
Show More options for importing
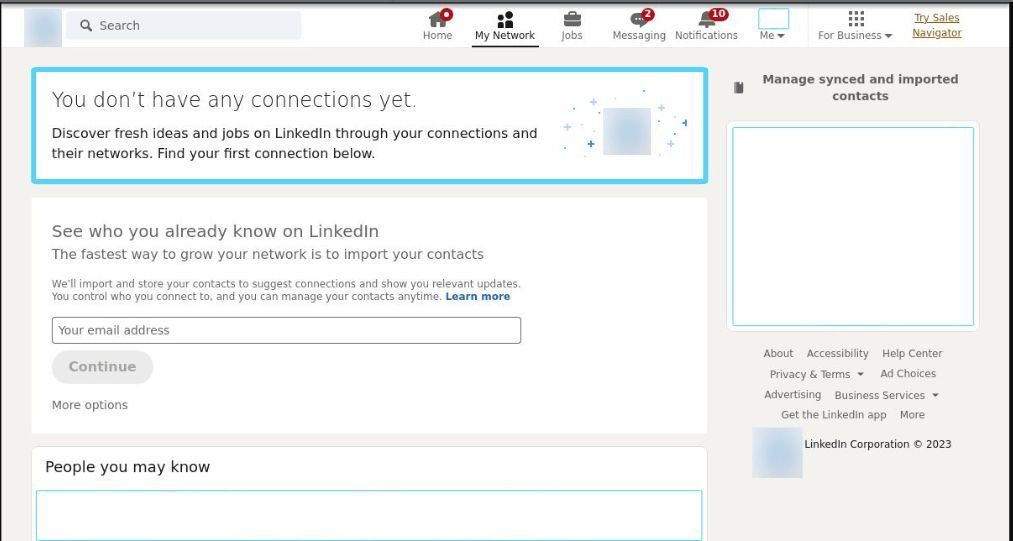[x=90, y=405]
